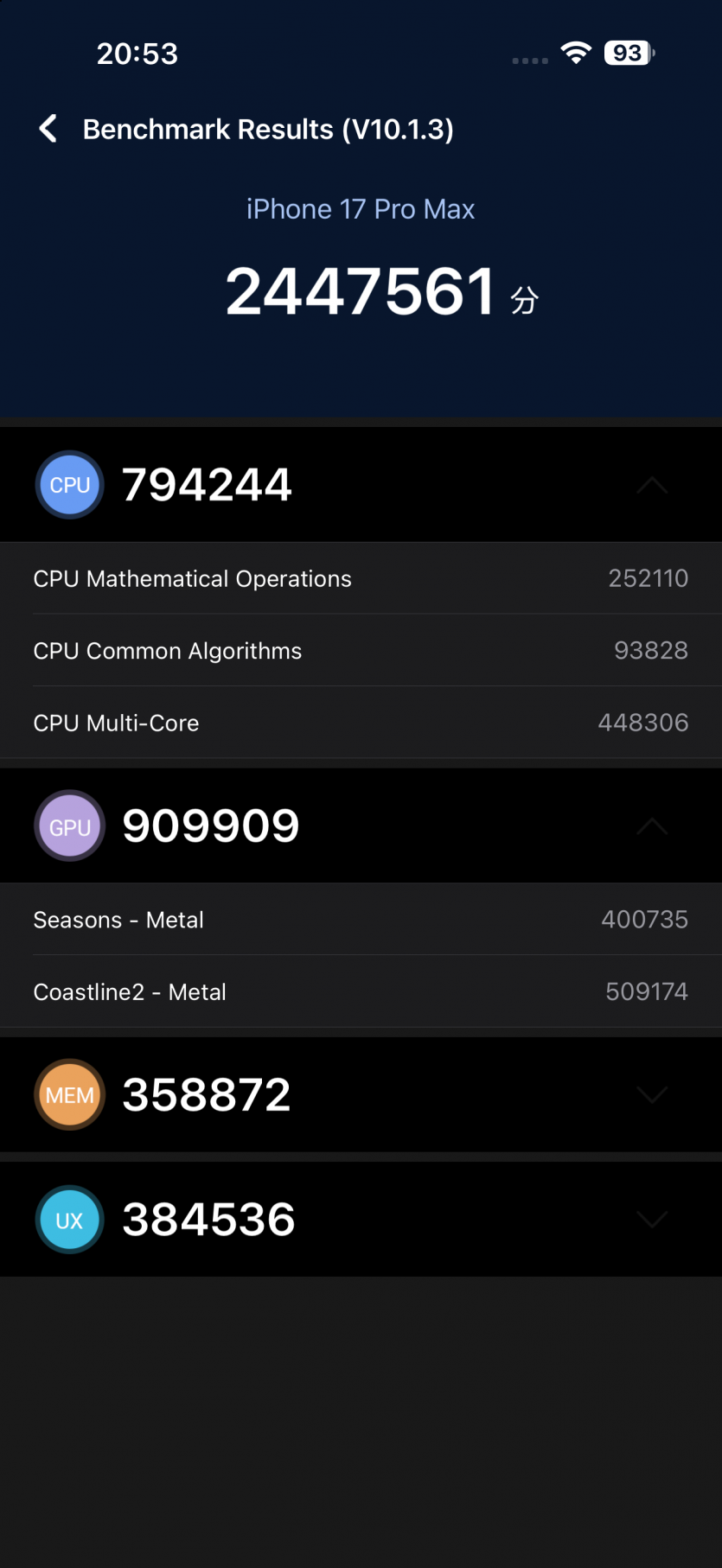Expand the MEM score section
The image size is (722, 1568).
(652, 1095)
